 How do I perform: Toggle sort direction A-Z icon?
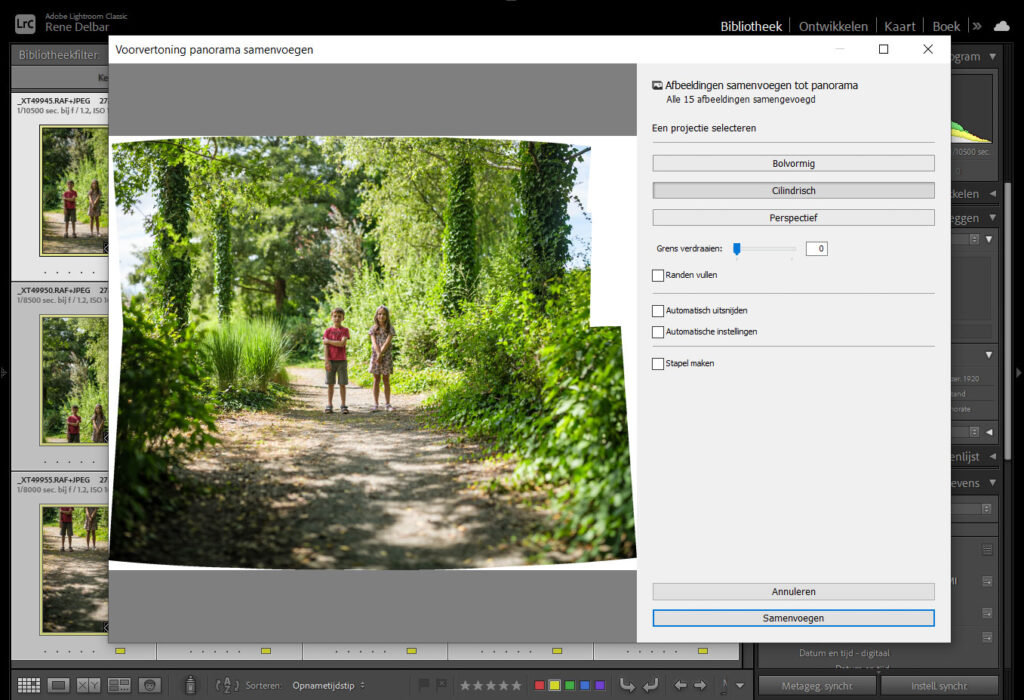227,685
